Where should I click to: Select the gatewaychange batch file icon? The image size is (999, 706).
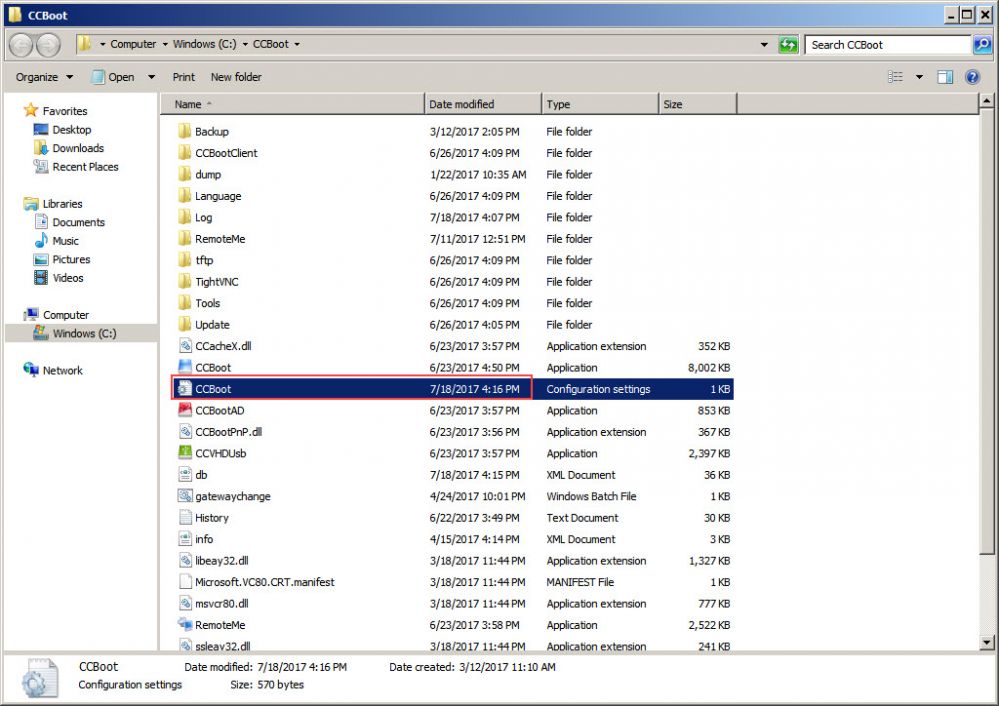[185, 496]
